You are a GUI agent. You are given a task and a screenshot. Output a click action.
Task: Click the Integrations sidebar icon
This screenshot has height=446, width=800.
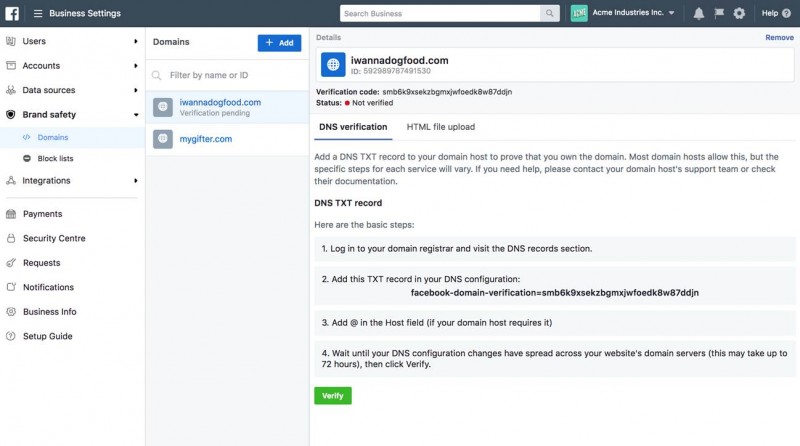(x=11, y=181)
